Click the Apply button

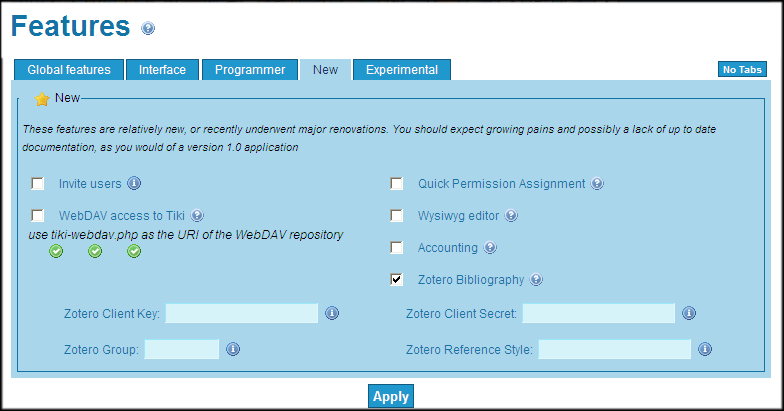tap(391, 396)
